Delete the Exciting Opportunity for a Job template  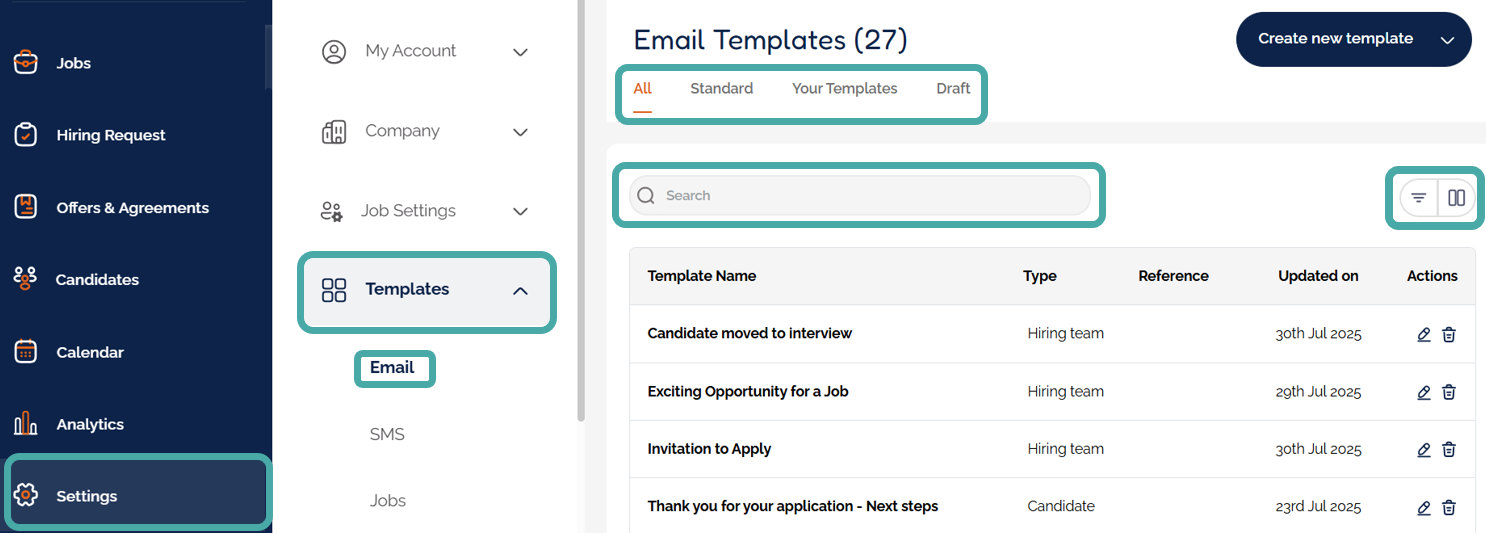click(1449, 392)
